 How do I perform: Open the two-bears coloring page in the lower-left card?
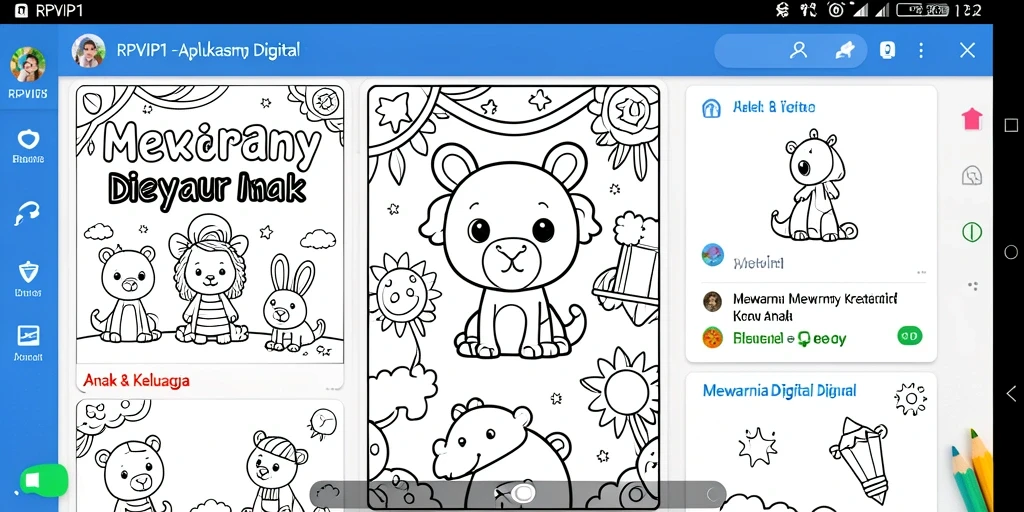tap(210, 456)
